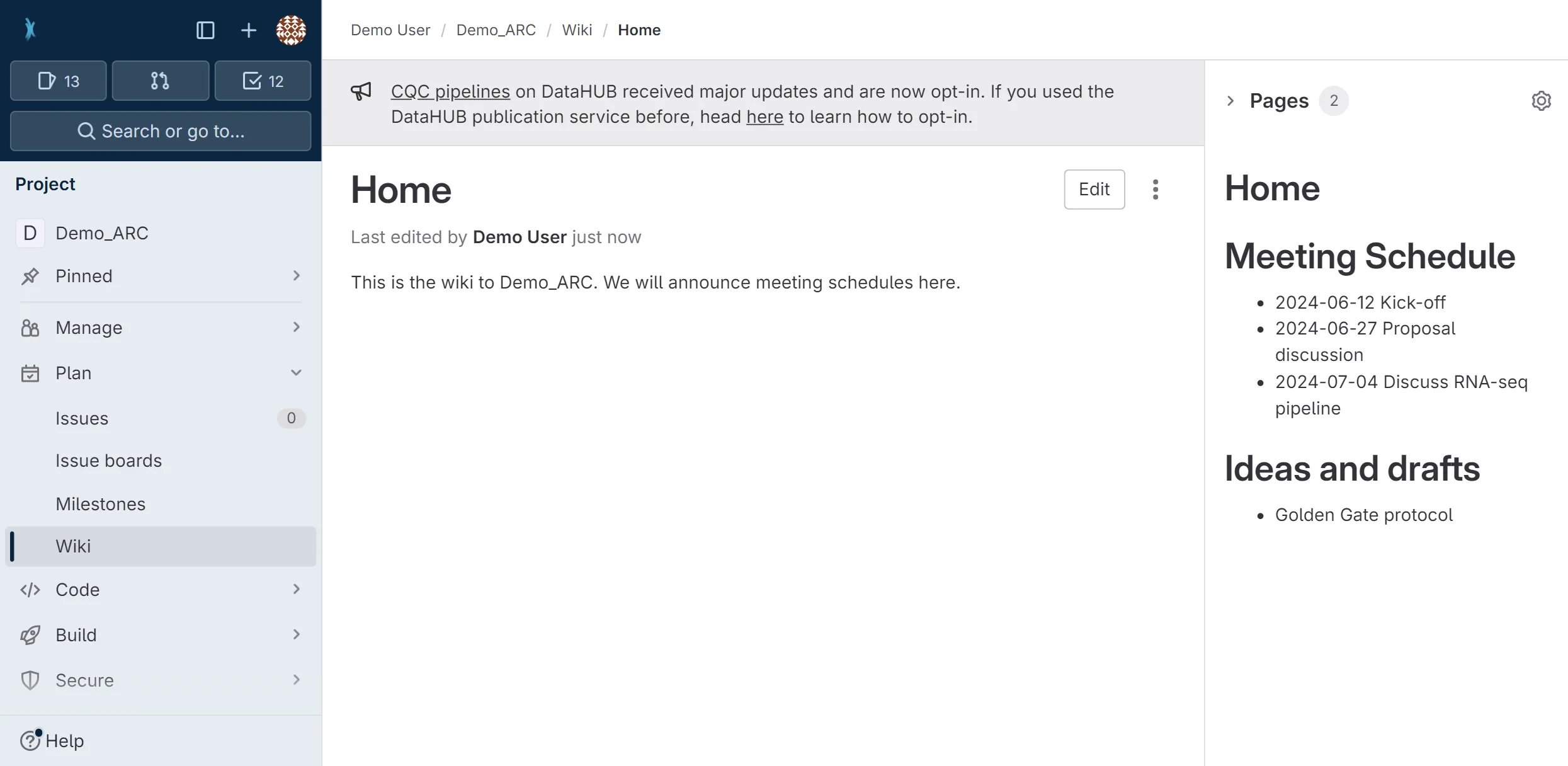Viewport: 1568px width, 766px height.
Task: Open the merge requests icon button
Action: [x=160, y=81]
